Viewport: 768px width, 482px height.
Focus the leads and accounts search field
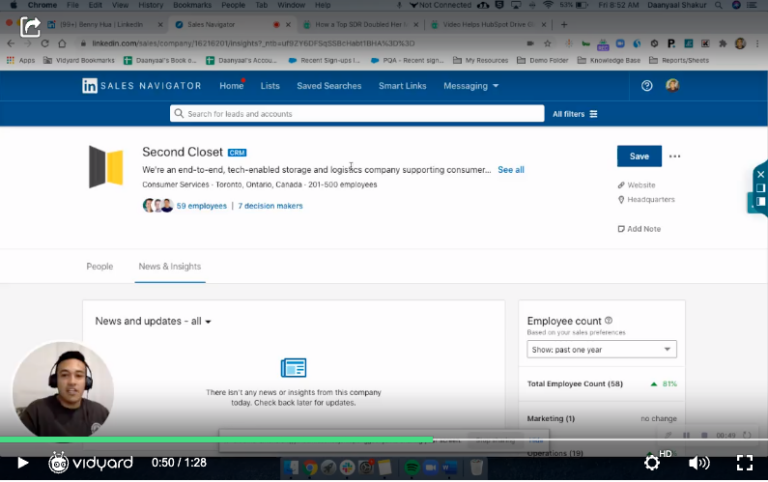tap(357, 114)
